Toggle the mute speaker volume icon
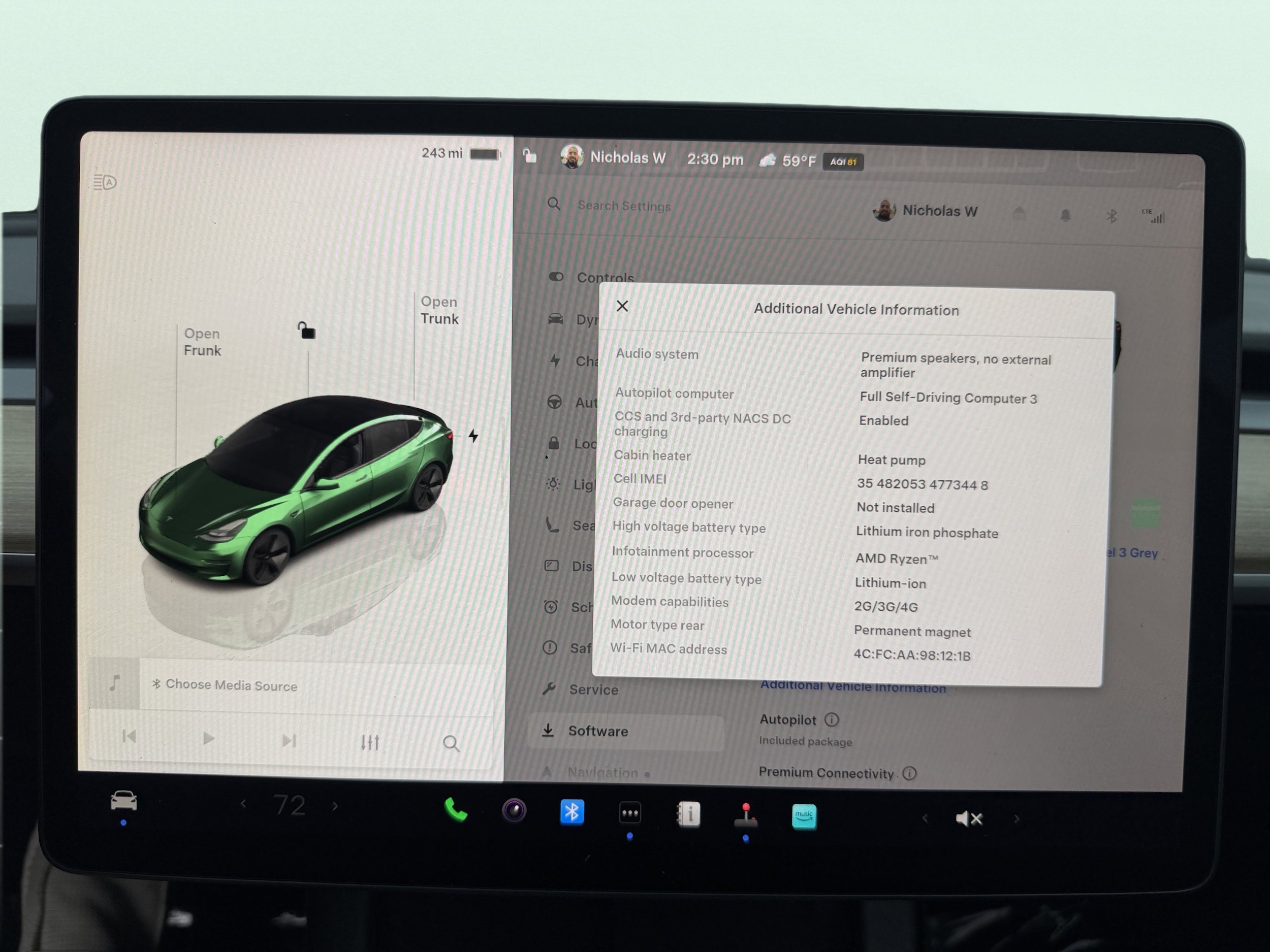 [969, 818]
